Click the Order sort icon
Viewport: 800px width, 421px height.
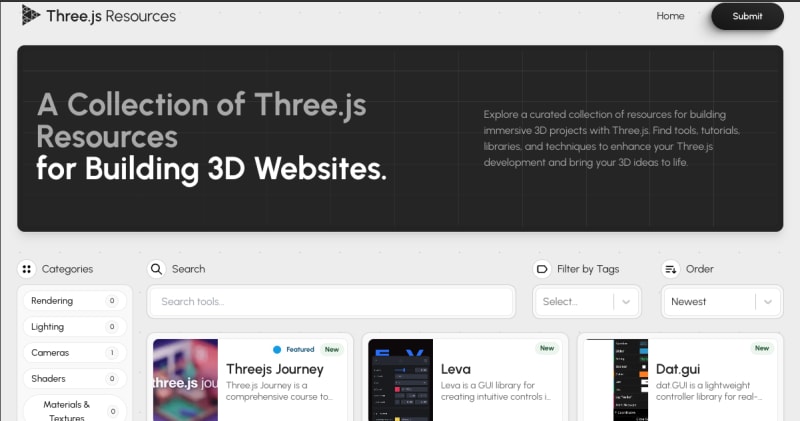(x=671, y=269)
